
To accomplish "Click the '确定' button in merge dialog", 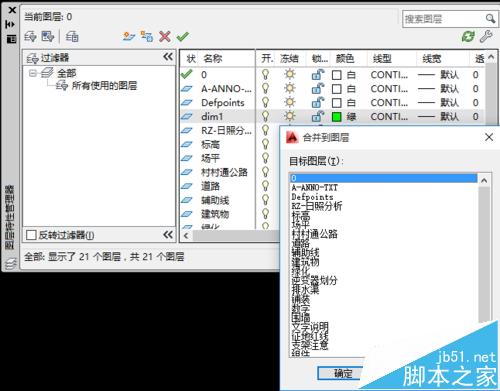I will 342,373.
